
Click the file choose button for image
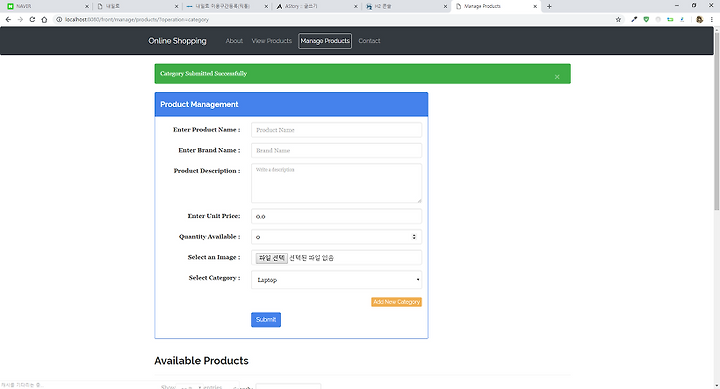click(271, 258)
